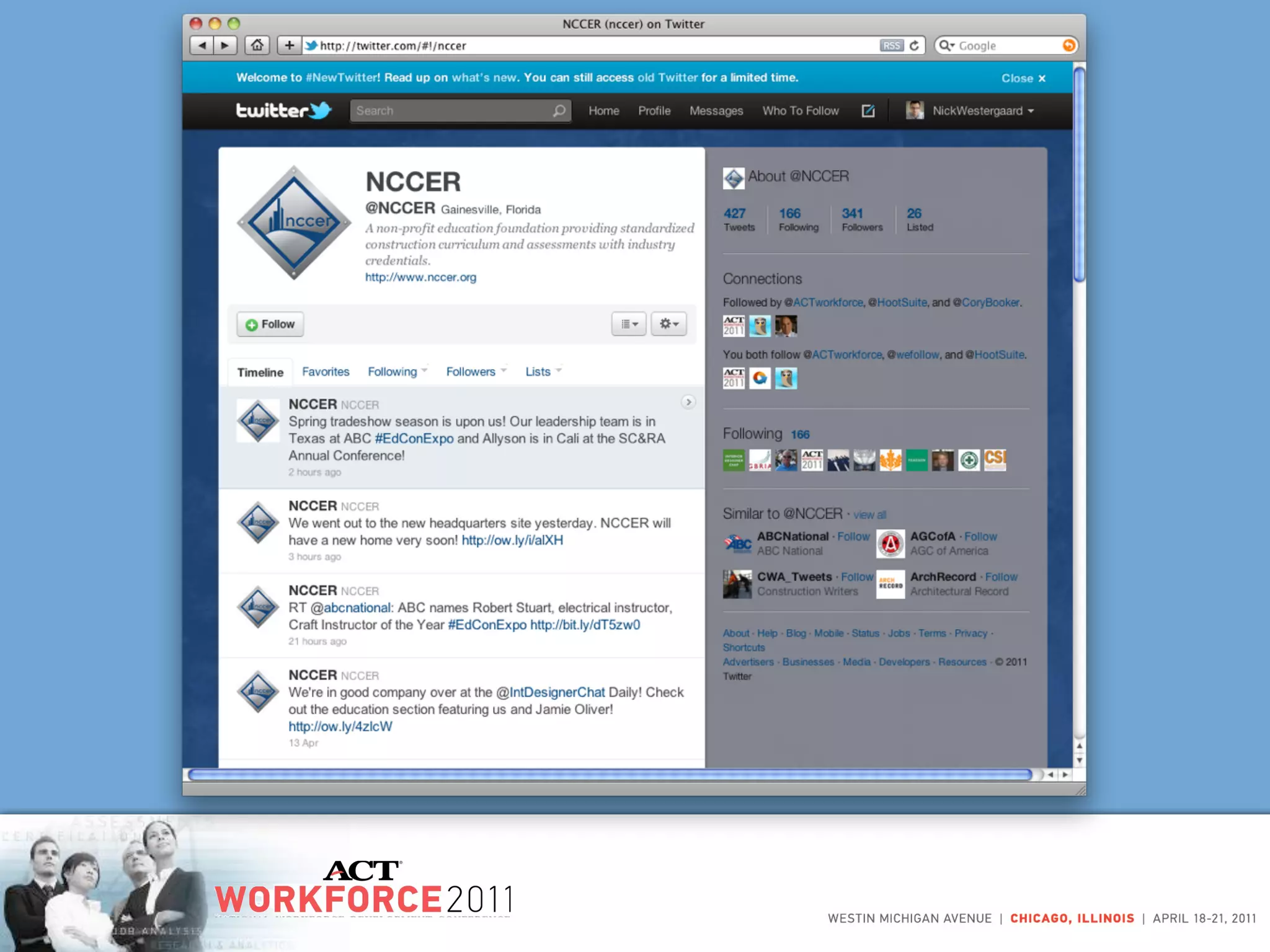Click the horizontal scrollbar thumb

click(610, 775)
